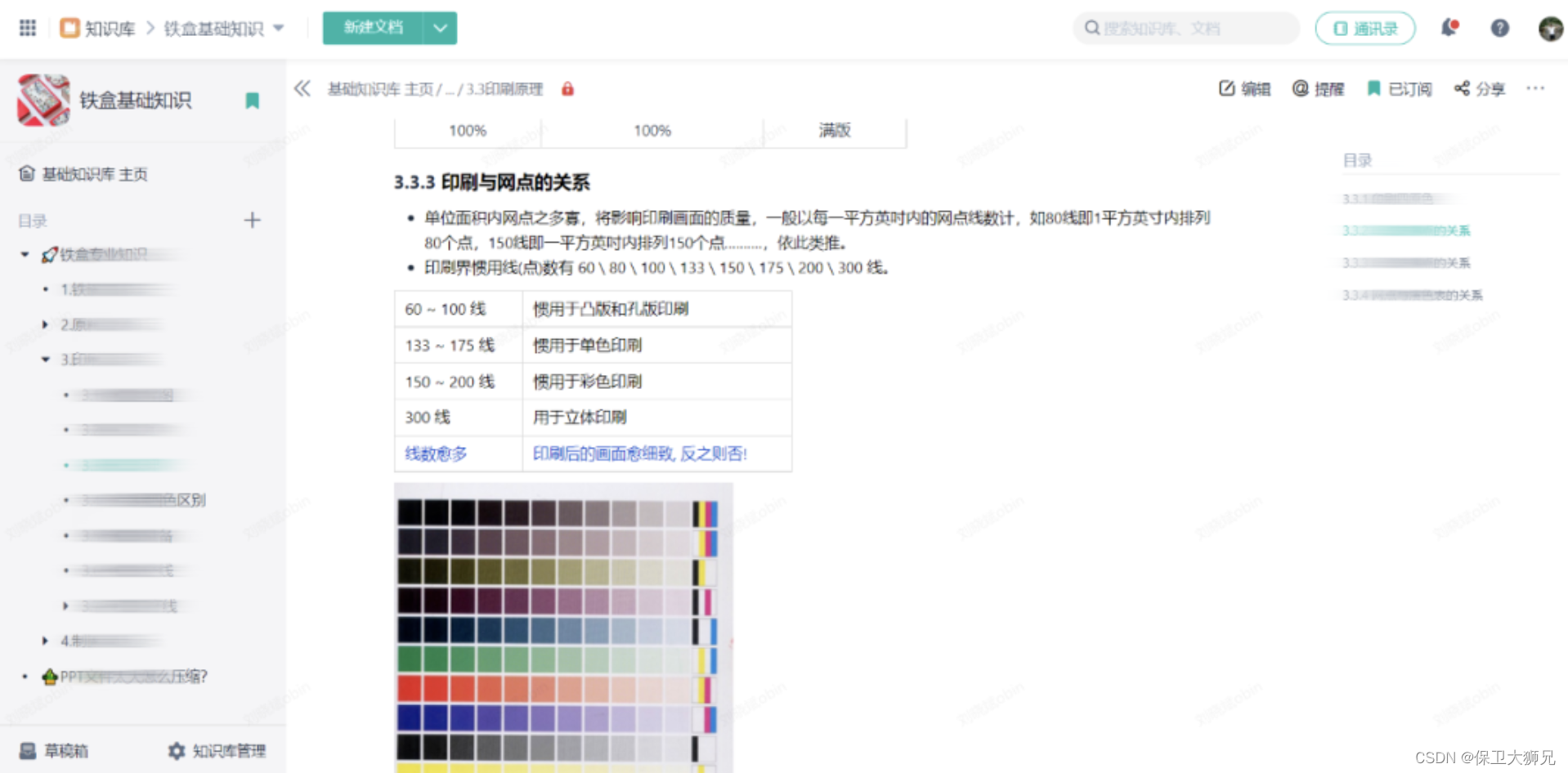Click the 分享 share button
This screenshot has width=1568, height=773.
point(1480,88)
